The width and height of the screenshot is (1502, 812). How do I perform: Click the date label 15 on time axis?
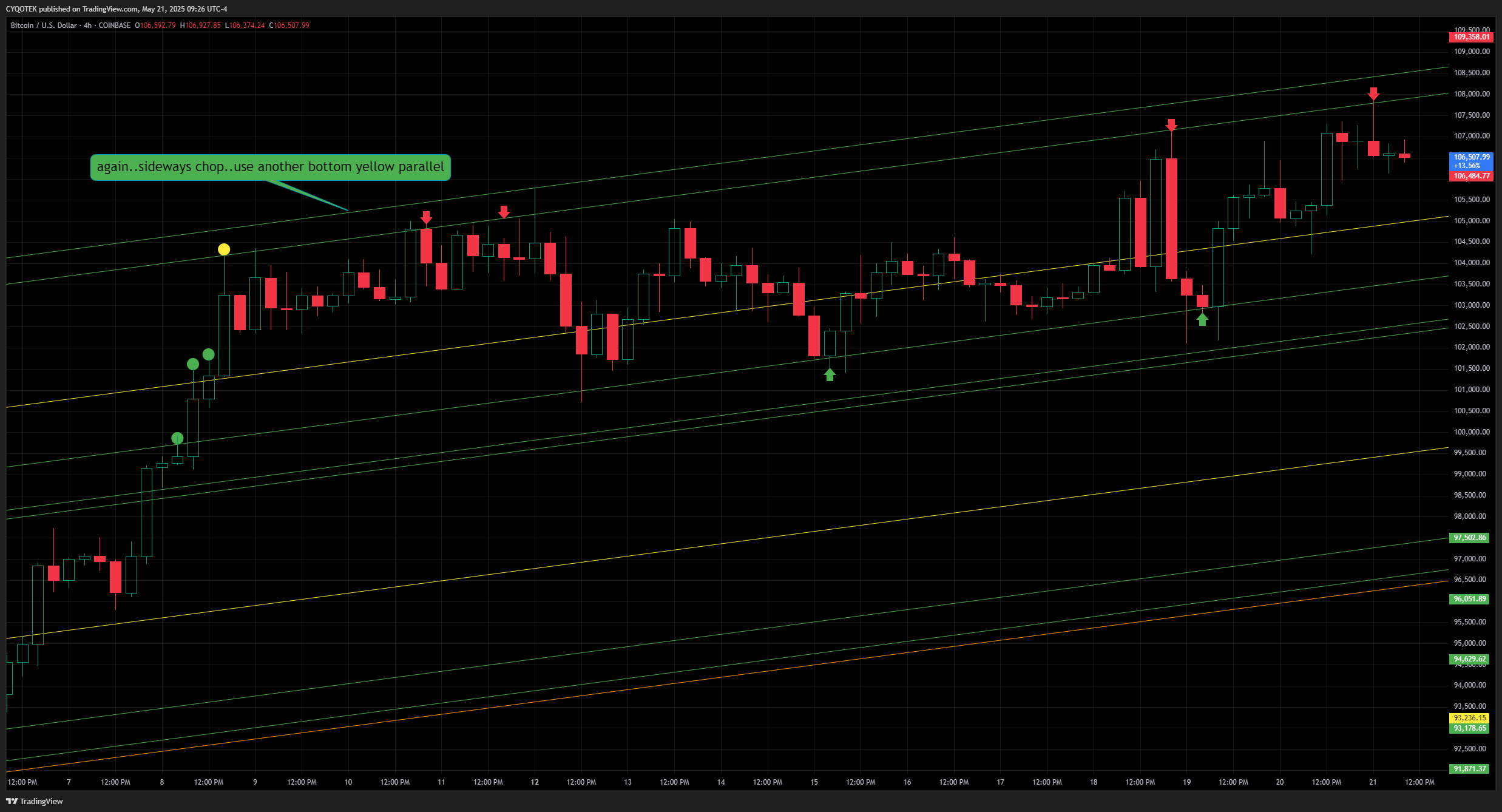pos(814,782)
